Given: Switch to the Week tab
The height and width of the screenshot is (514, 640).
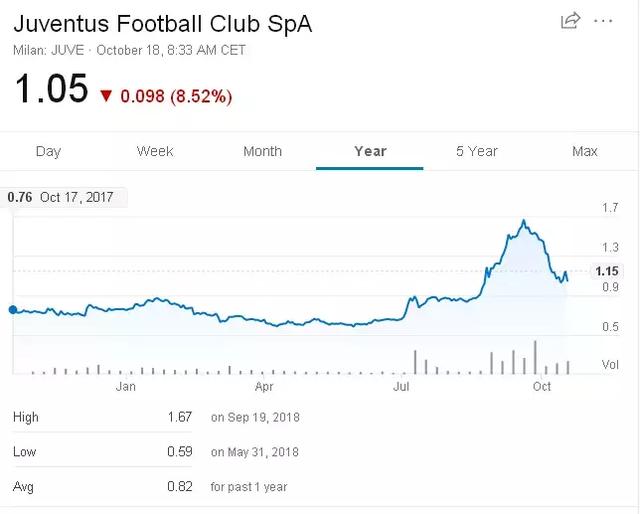Looking at the screenshot, I should click(x=155, y=151).
